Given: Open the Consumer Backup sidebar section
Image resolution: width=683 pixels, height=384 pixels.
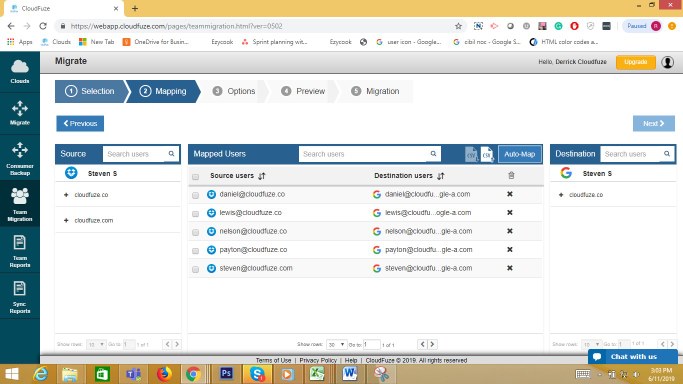Looking at the screenshot, I should 20,158.
